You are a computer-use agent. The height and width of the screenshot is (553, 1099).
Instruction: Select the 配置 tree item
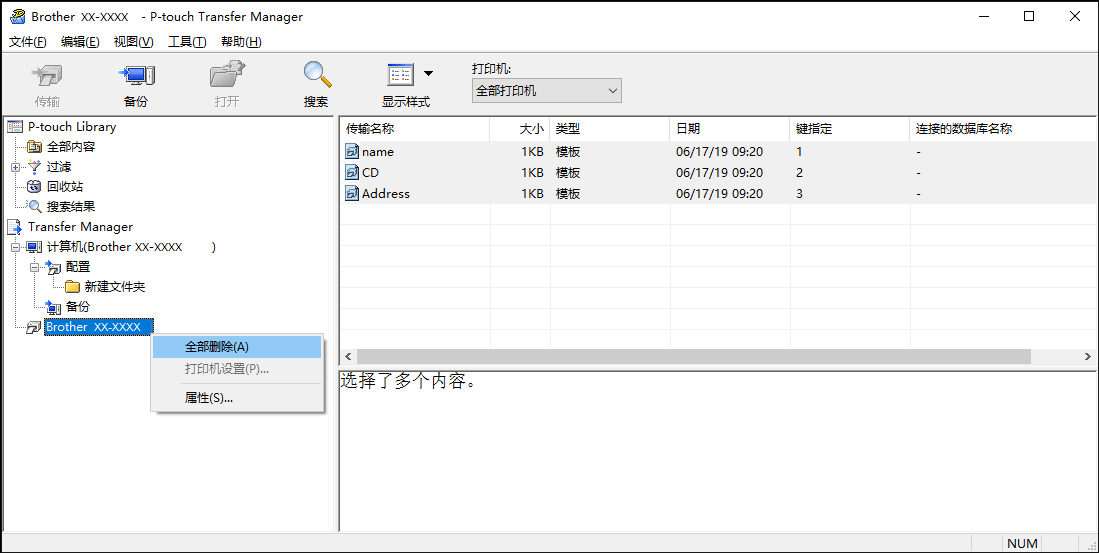[x=78, y=267]
